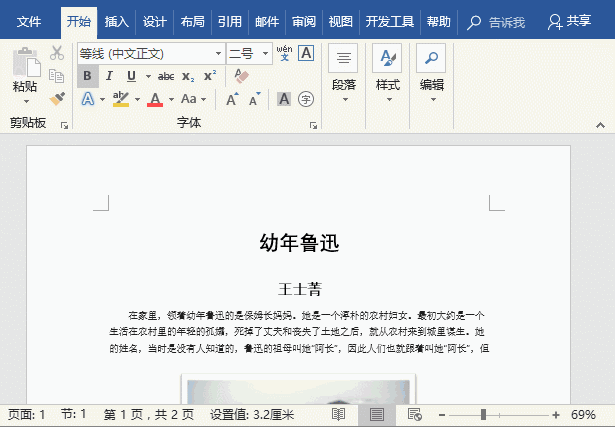Switch to the 开发工具 tab

(x=389, y=22)
